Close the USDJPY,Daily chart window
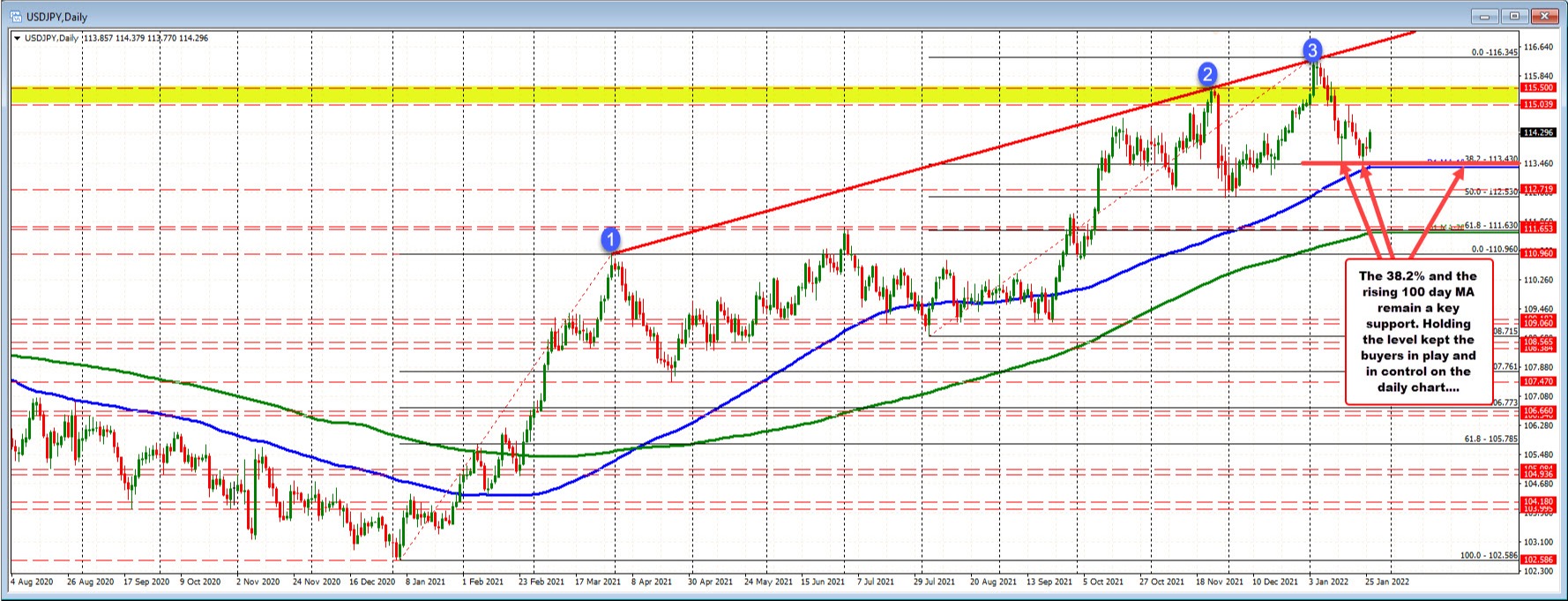Screen dimensions: 1568x601 pos(1544,16)
